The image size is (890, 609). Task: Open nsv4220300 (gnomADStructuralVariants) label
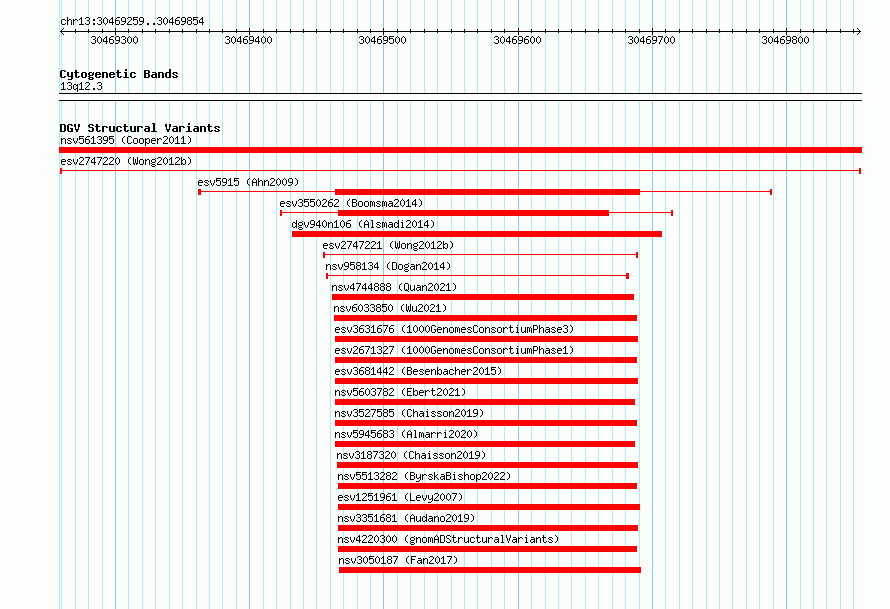point(448,539)
